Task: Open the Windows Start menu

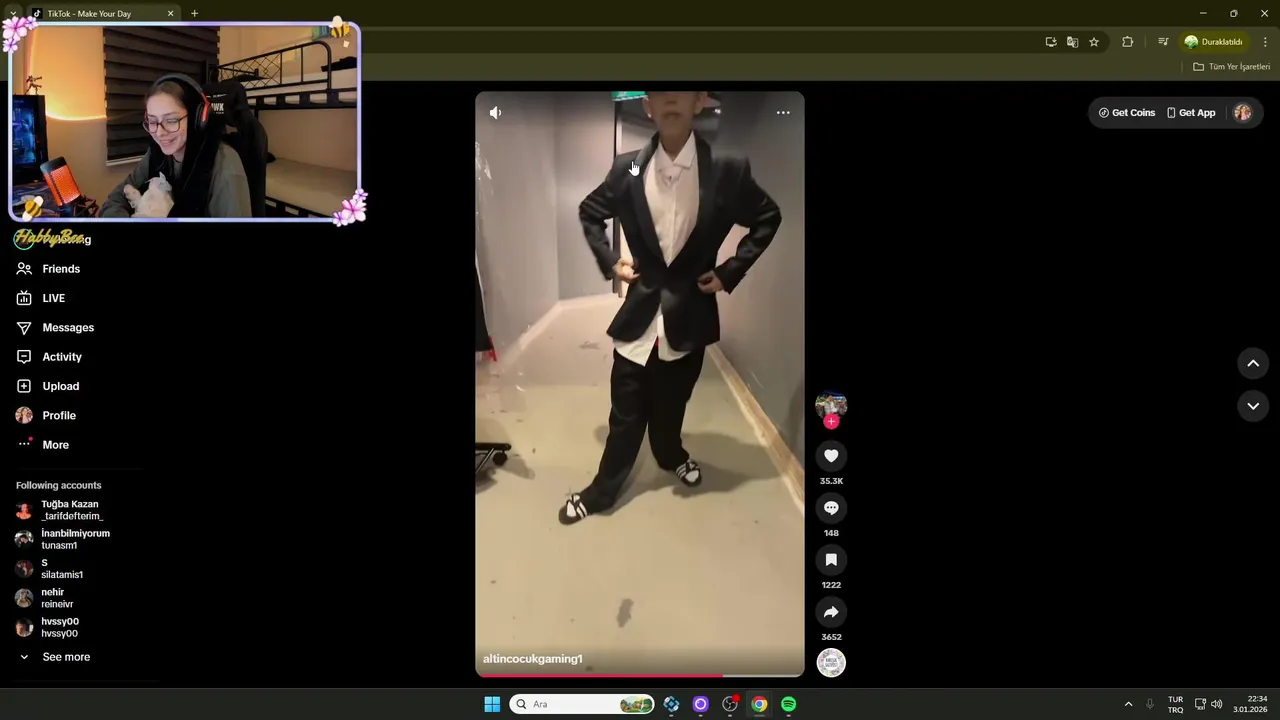Action: [492, 704]
